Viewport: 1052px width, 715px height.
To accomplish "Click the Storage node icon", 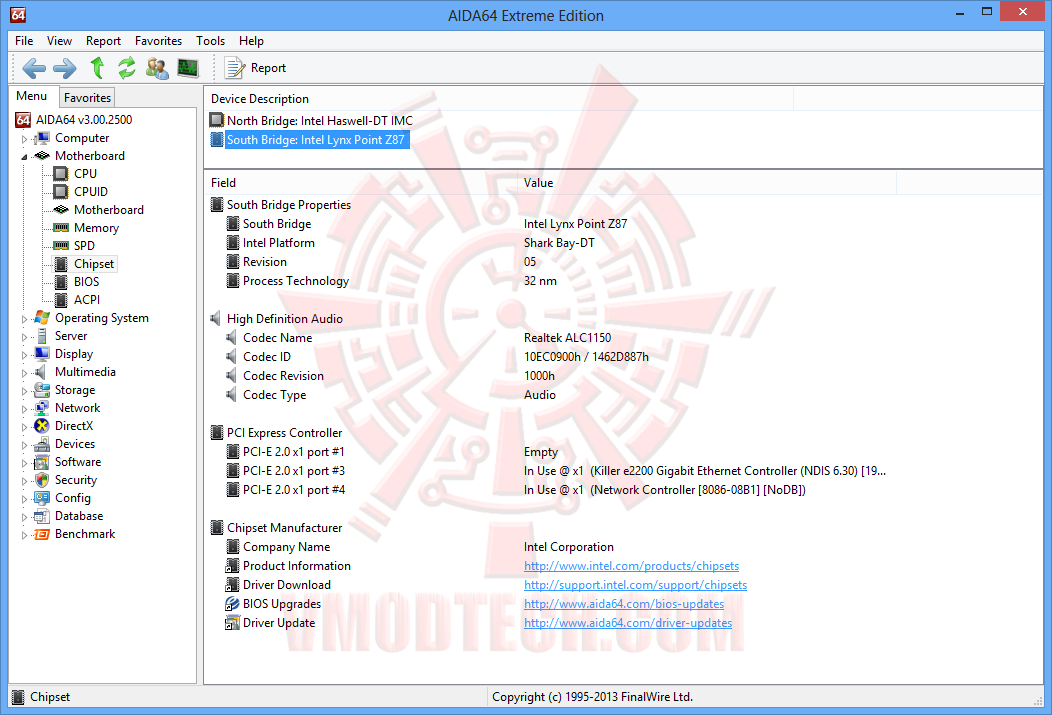I will point(42,390).
